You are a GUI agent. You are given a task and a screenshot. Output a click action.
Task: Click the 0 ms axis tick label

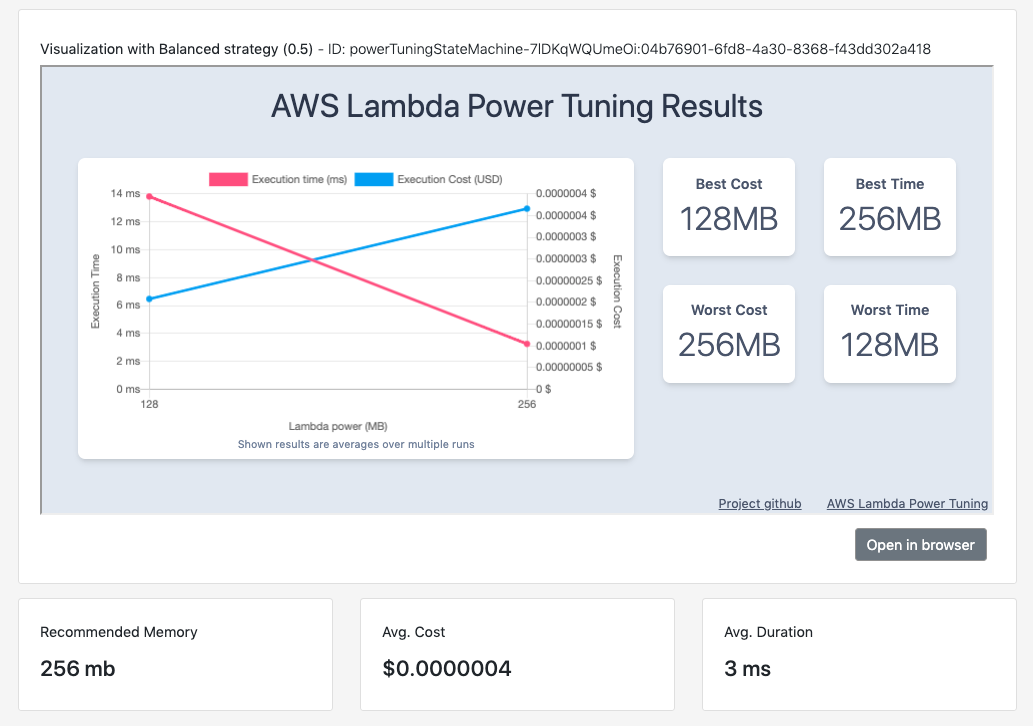click(128, 389)
